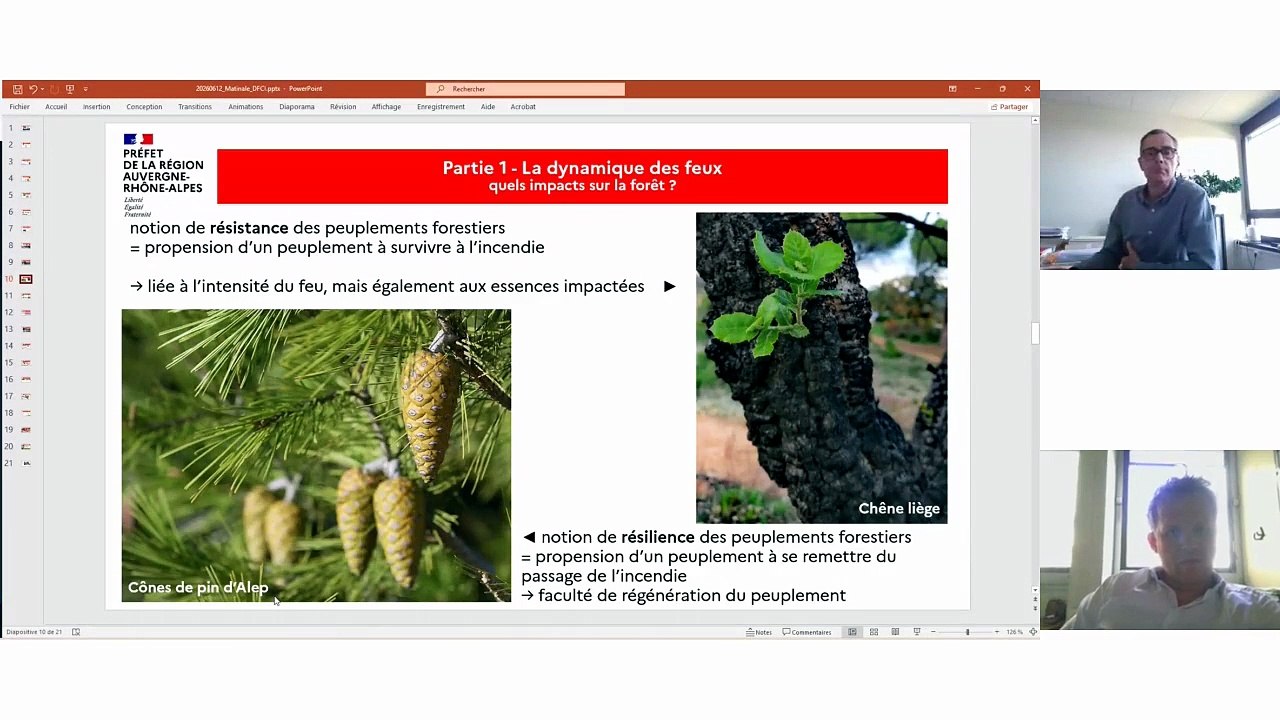Click the vertical scrollbar thumb of slide pane
This screenshot has height=720, width=1280.
click(x=1035, y=333)
